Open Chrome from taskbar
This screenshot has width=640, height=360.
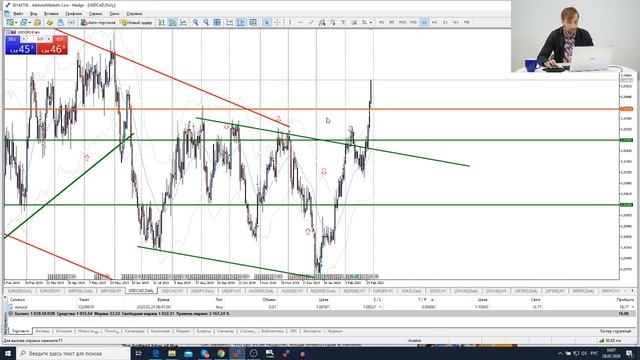[221, 353]
